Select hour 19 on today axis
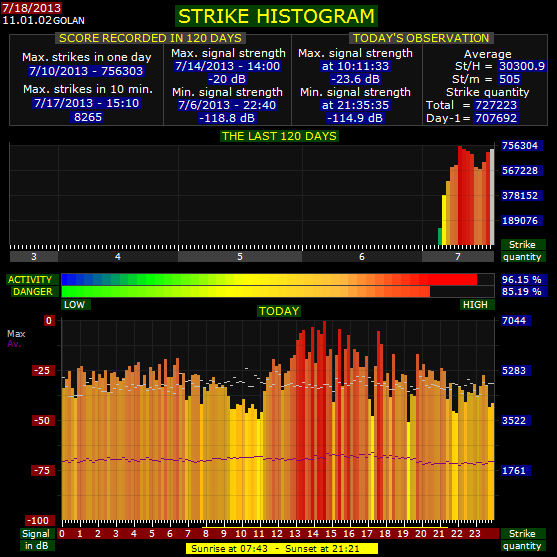The height and width of the screenshot is (557, 557). (403, 534)
